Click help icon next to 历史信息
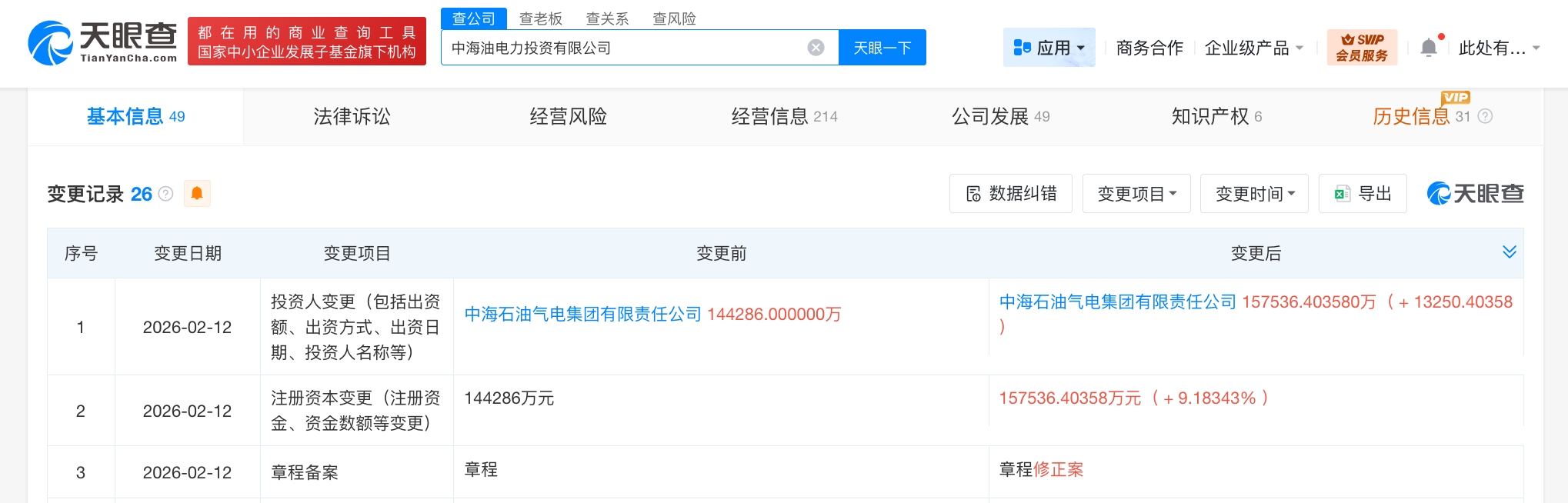 click(1486, 116)
